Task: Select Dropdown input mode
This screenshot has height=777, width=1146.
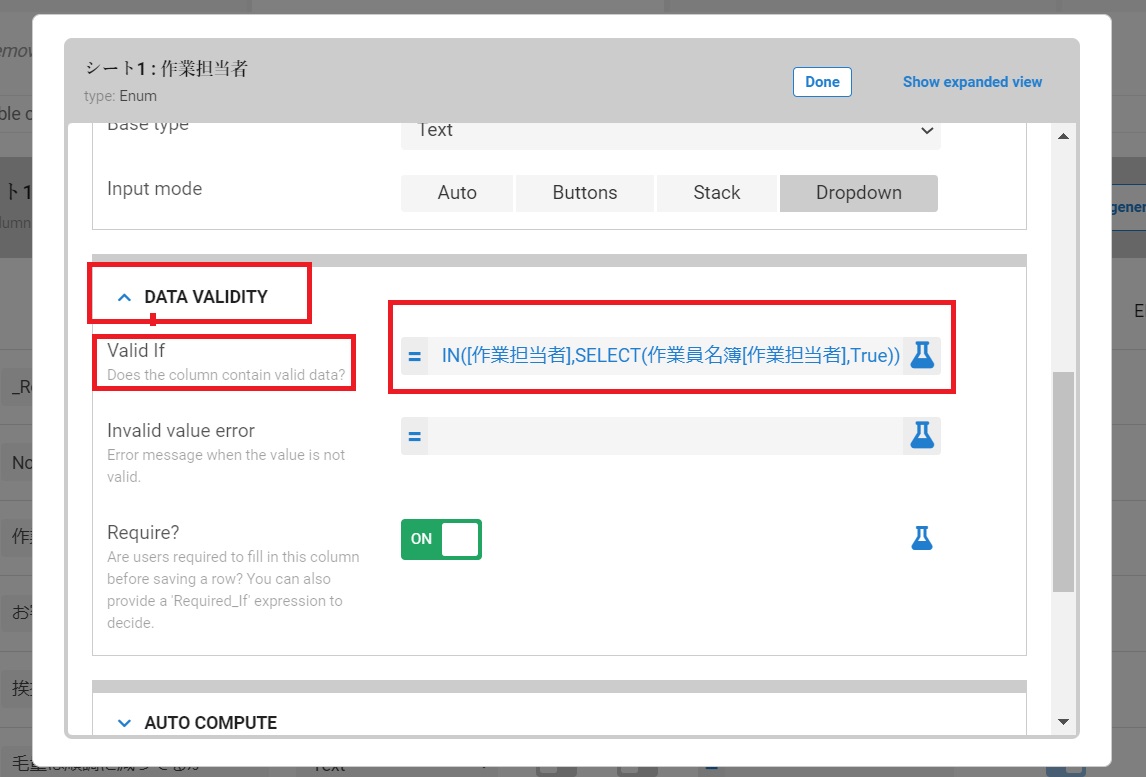Action: tap(859, 193)
